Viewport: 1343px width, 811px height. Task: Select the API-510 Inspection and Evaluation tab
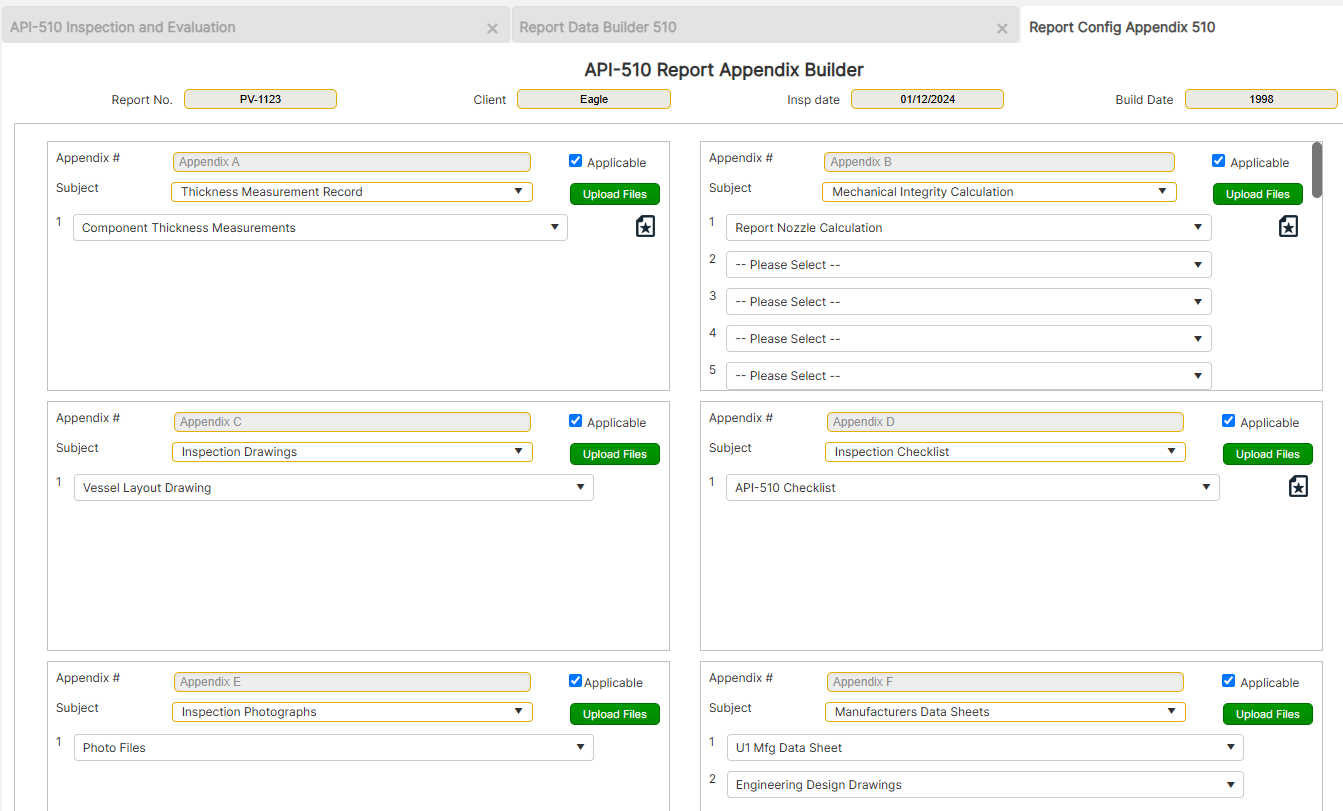click(x=122, y=27)
